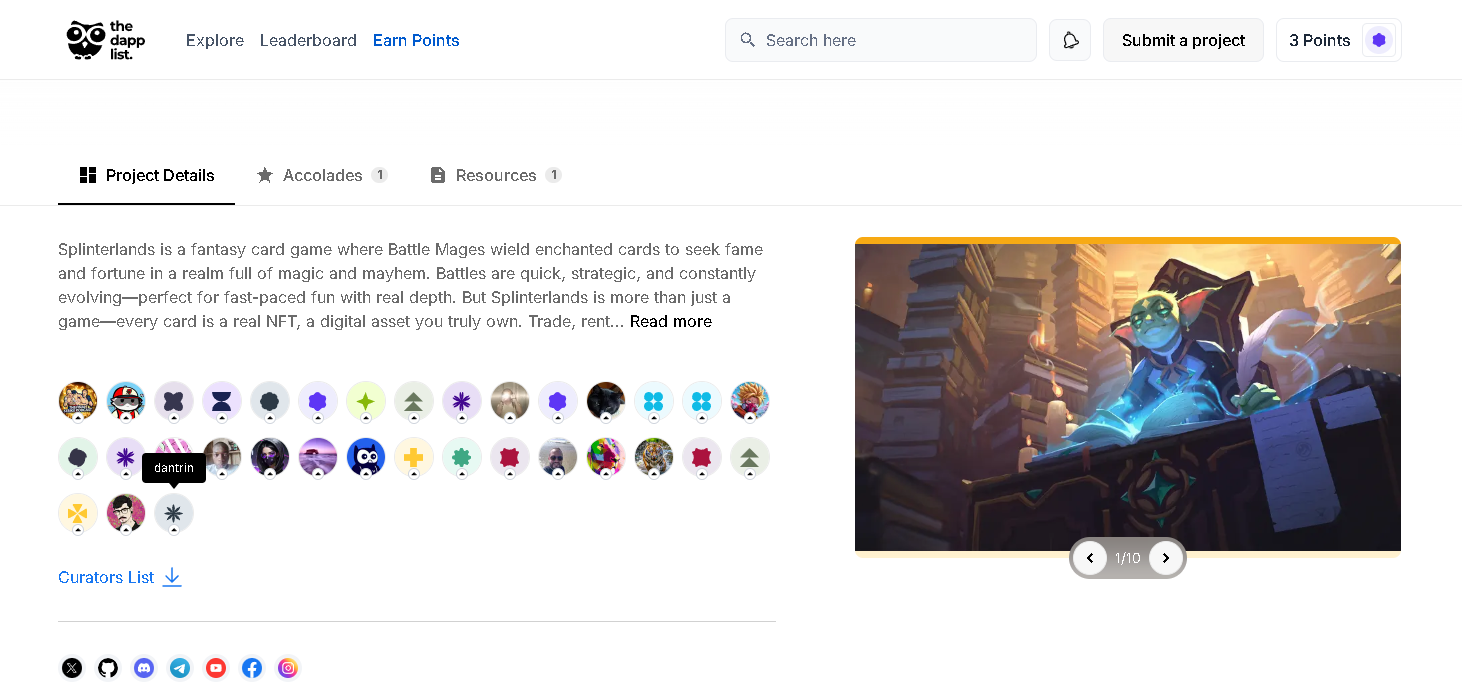Click the colorful lion art avatar
Image resolution: width=1462 pixels, height=687 pixels.
click(606, 457)
